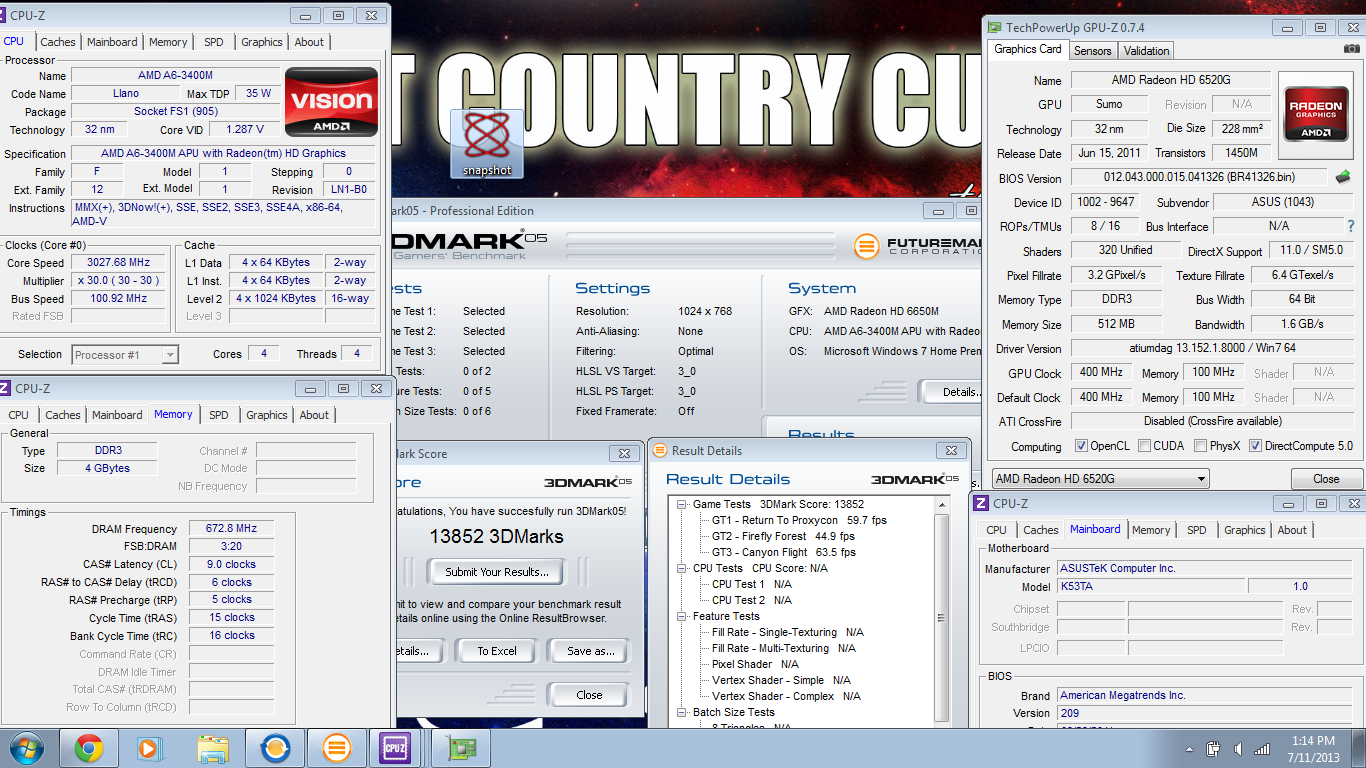Click the Save as... button
The height and width of the screenshot is (768, 1366).
point(591,651)
